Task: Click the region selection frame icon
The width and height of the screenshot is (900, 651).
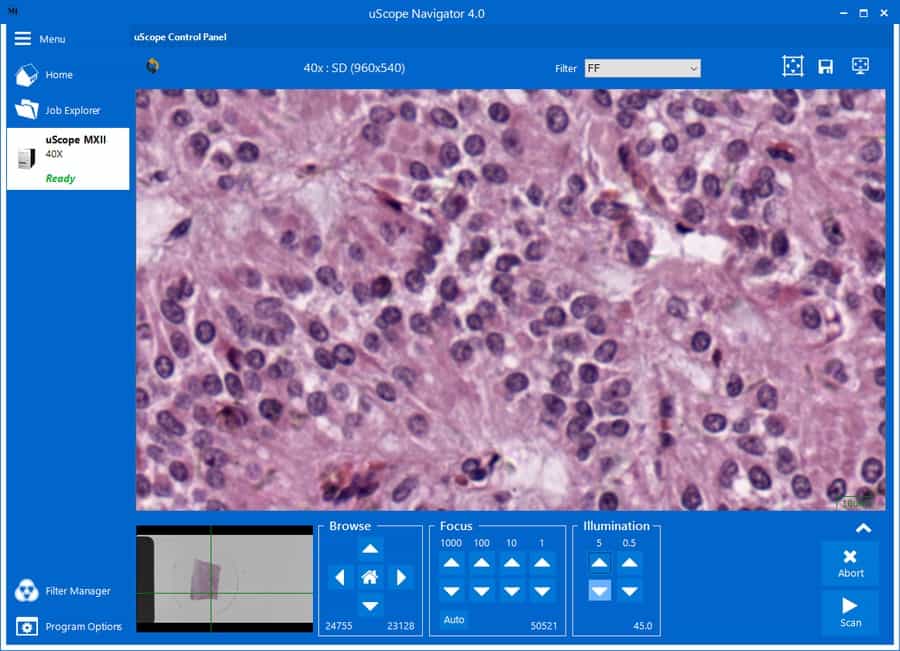Action: pos(792,67)
